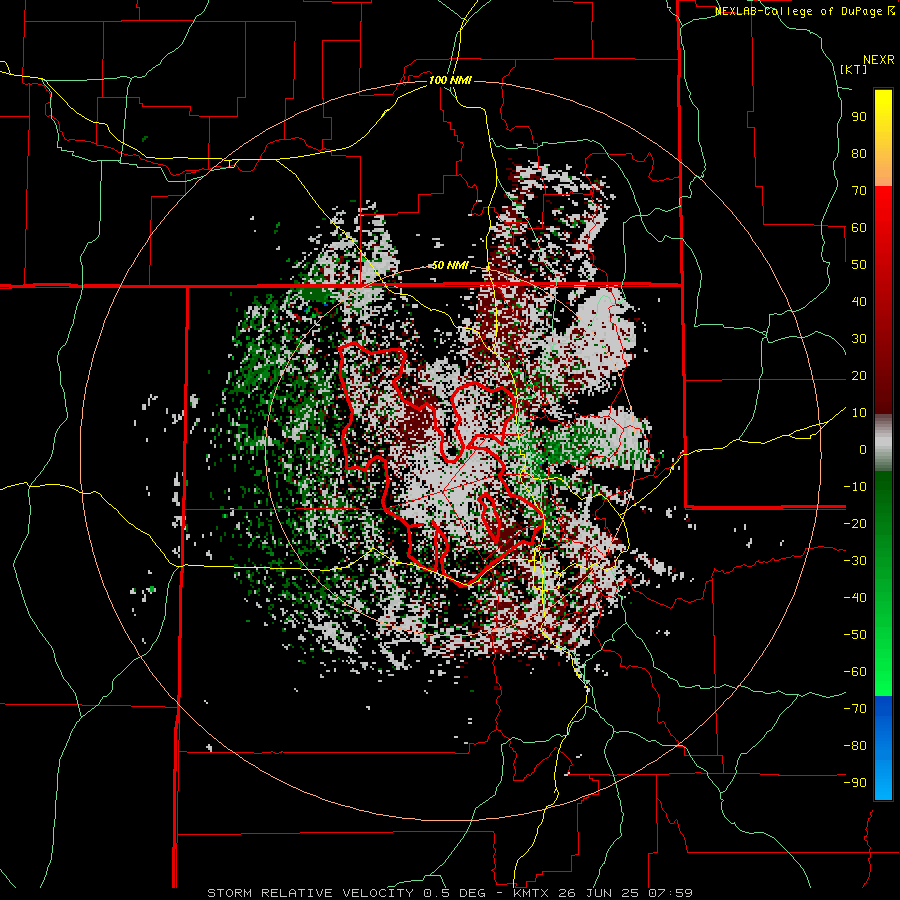Click the -60 scale value
Viewport: 900px width, 900px height.
point(855,672)
